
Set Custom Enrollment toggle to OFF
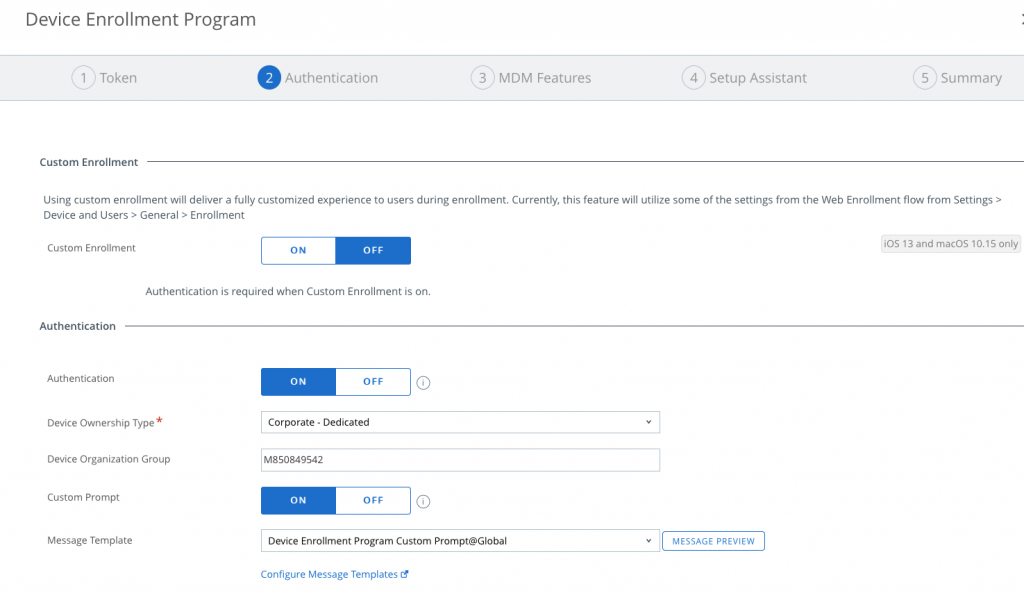(x=373, y=250)
